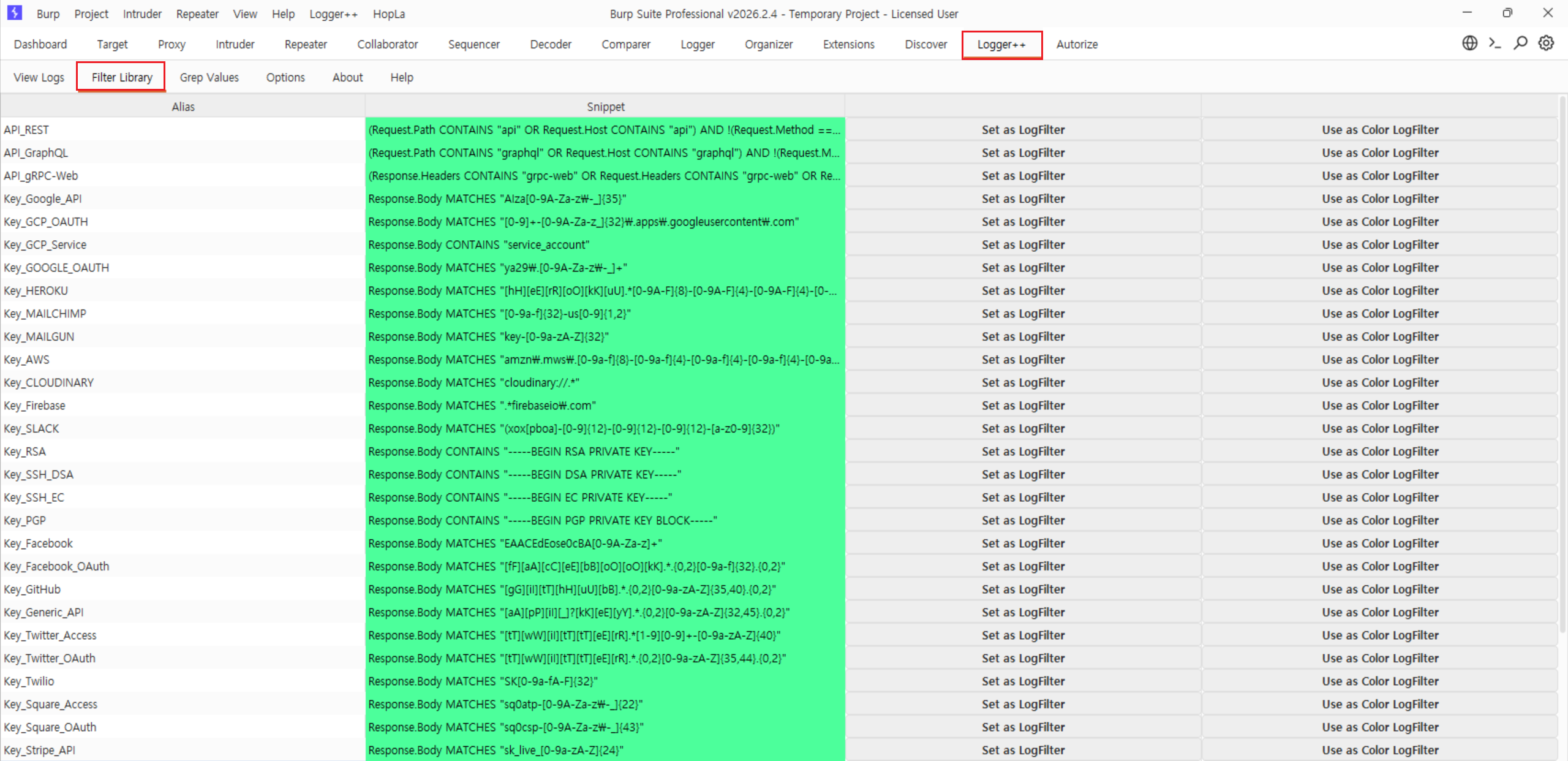
Task: Use Key_HEROKU as Color LogFilter
Action: [1380, 290]
